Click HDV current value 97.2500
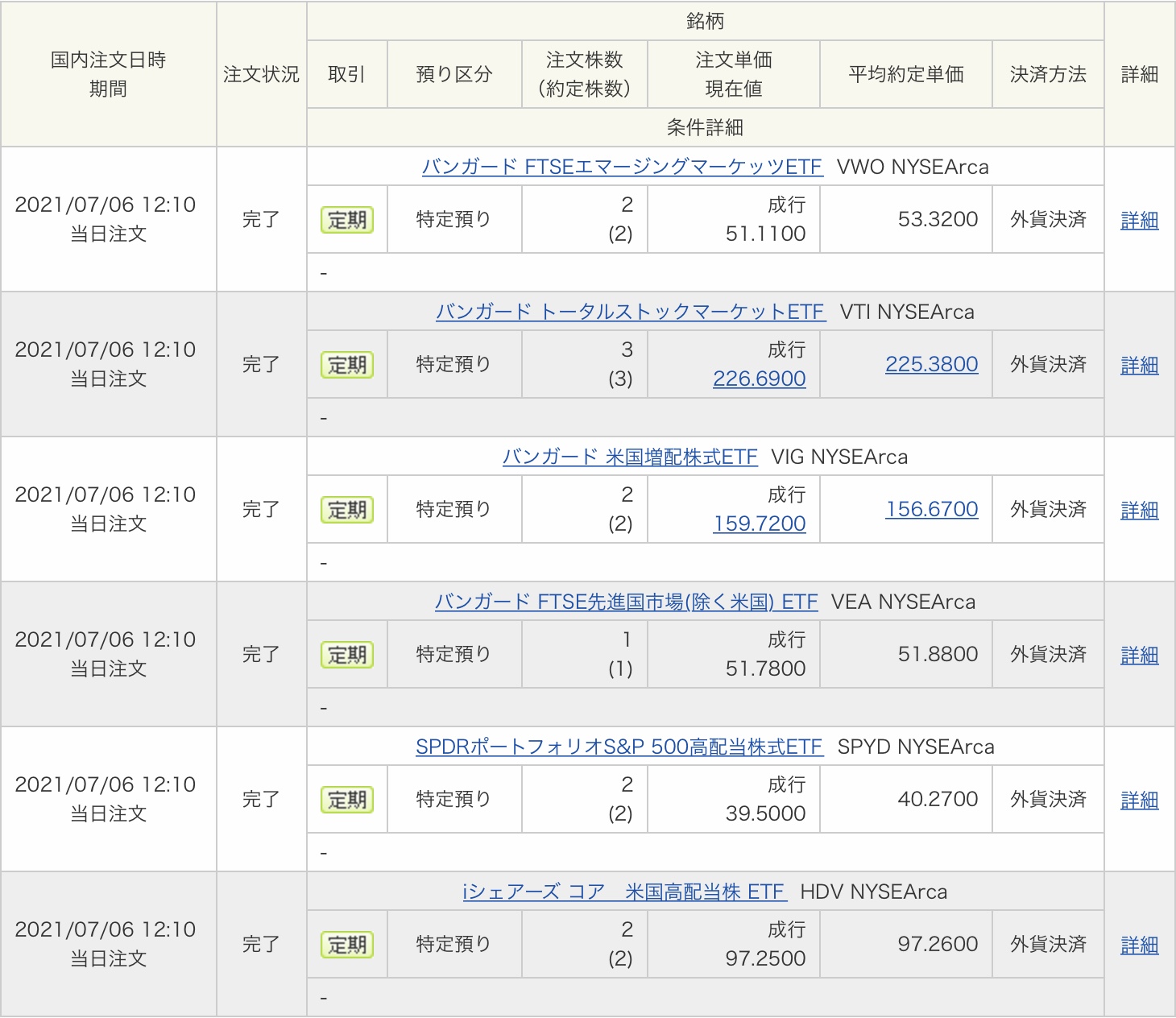This screenshot has height=1018, width=1176. click(765, 958)
